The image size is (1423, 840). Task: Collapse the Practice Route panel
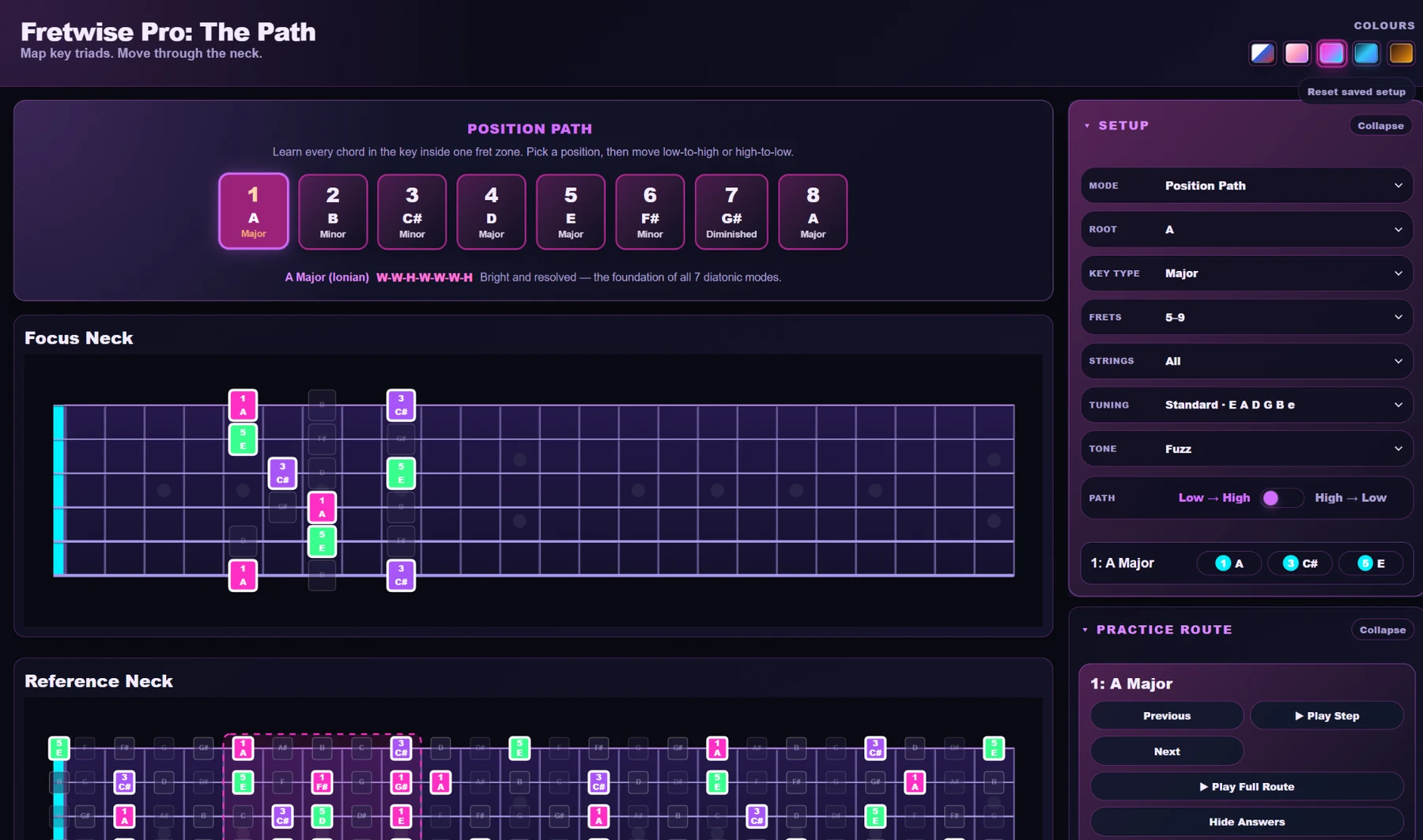point(1382,630)
